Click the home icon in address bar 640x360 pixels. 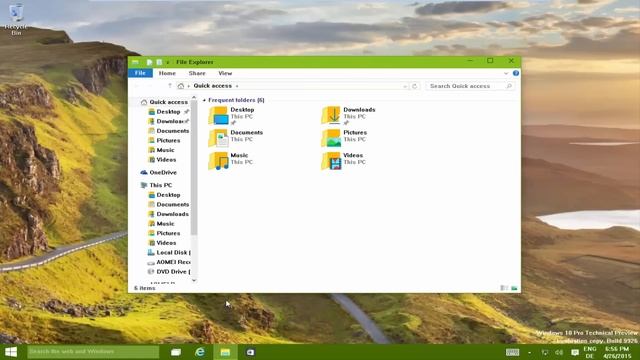(x=181, y=86)
